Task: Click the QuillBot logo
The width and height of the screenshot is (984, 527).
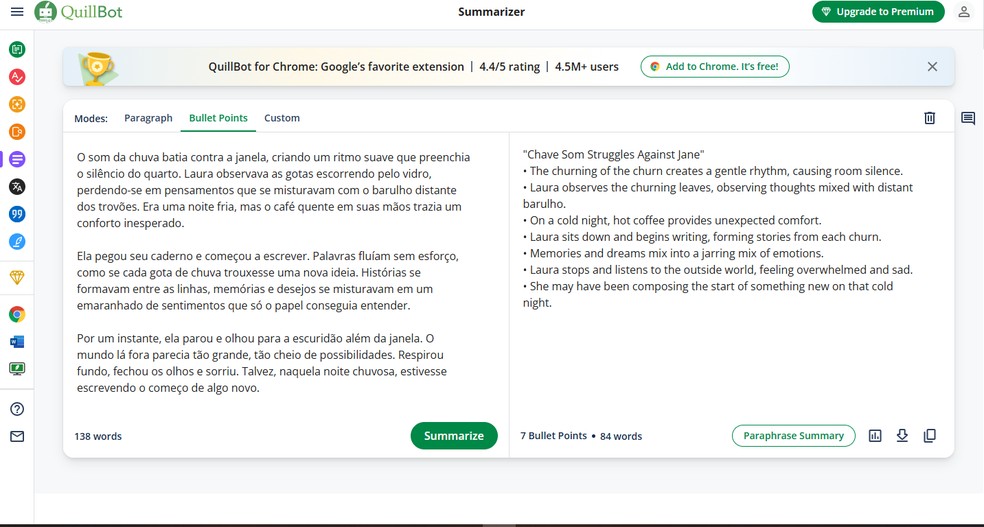Action: [78, 12]
